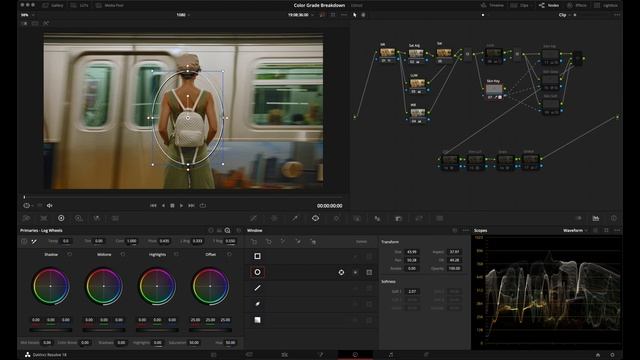
Task: Click the stop playback button
Action: pyautogui.click(x=172, y=206)
